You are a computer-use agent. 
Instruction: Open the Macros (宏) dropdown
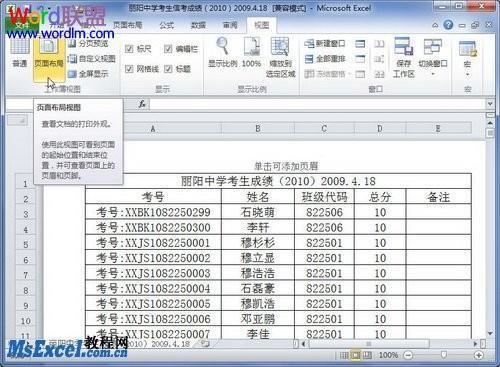467,57
